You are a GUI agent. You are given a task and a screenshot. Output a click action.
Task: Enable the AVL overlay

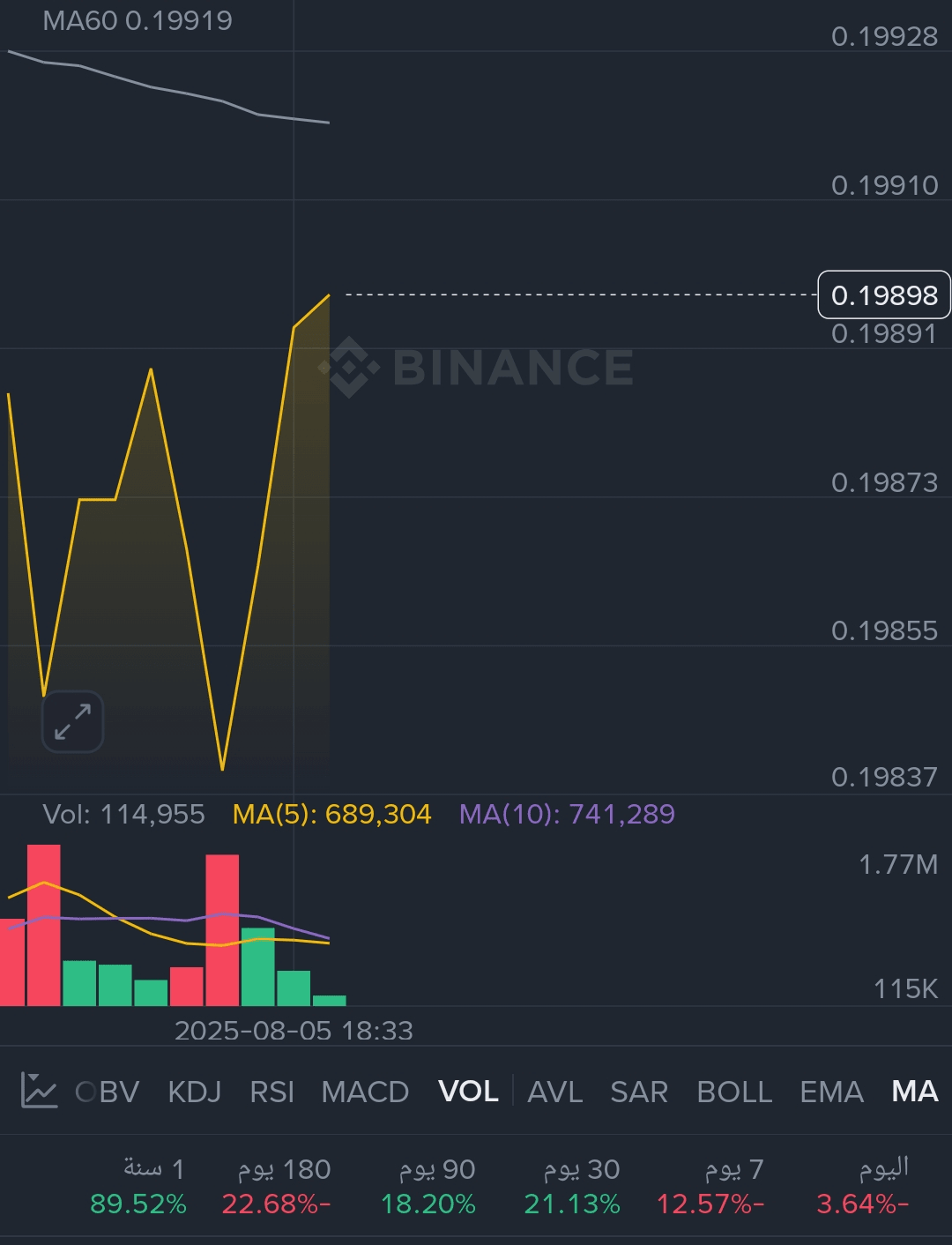(x=554, y=1092)
